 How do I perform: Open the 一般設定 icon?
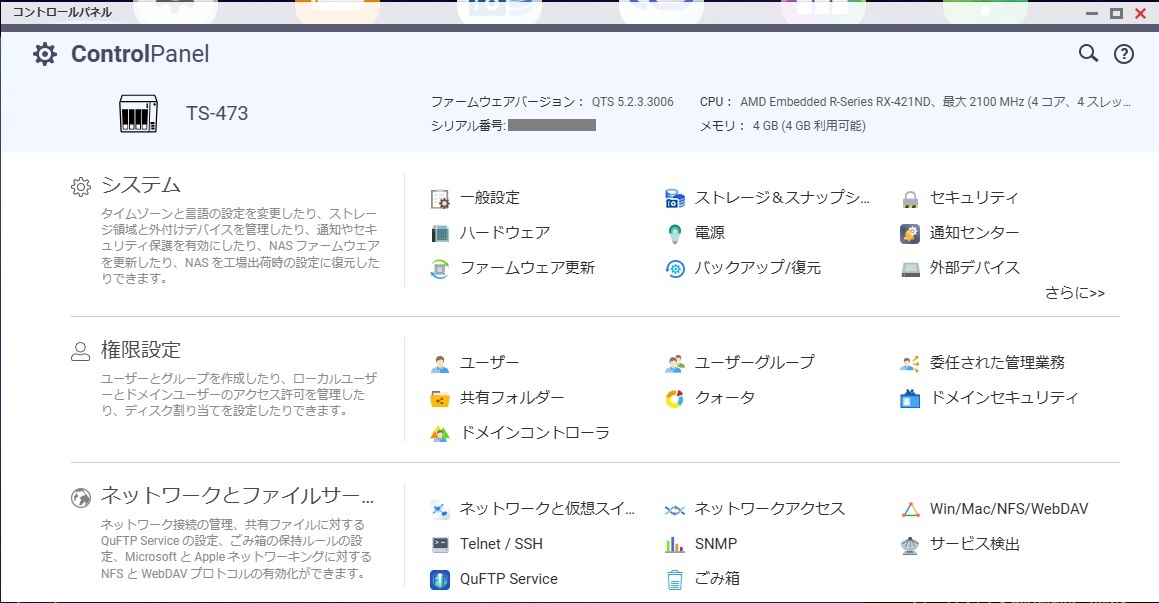(440, 199)
